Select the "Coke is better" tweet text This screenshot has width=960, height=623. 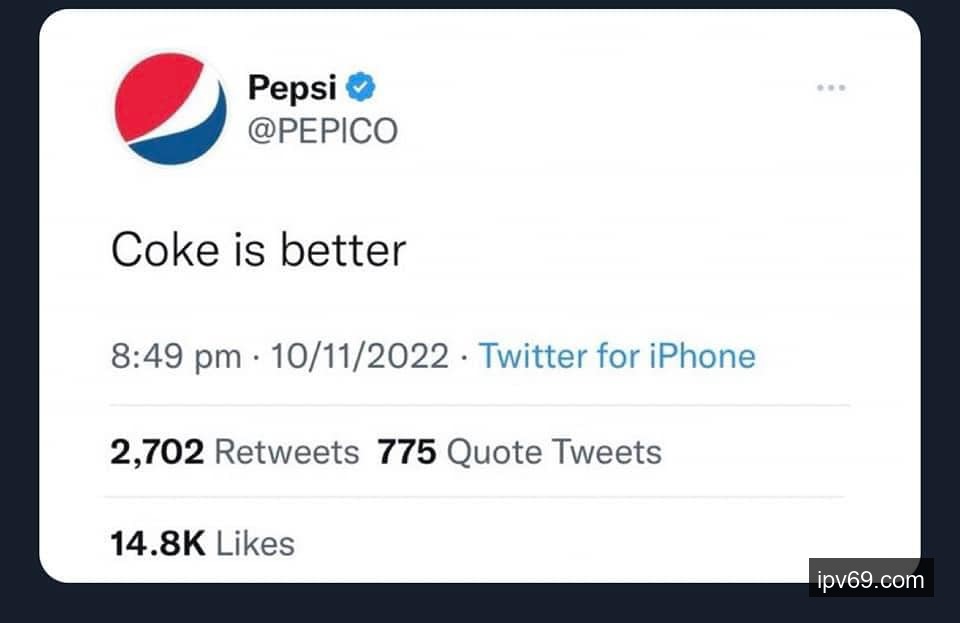258,250
